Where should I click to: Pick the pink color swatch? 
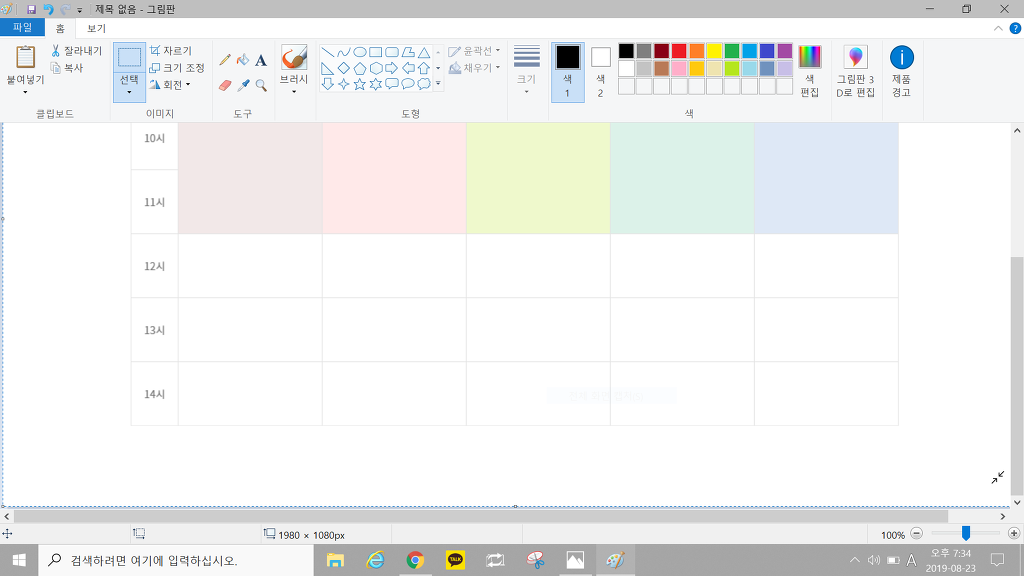pos(679,69)
